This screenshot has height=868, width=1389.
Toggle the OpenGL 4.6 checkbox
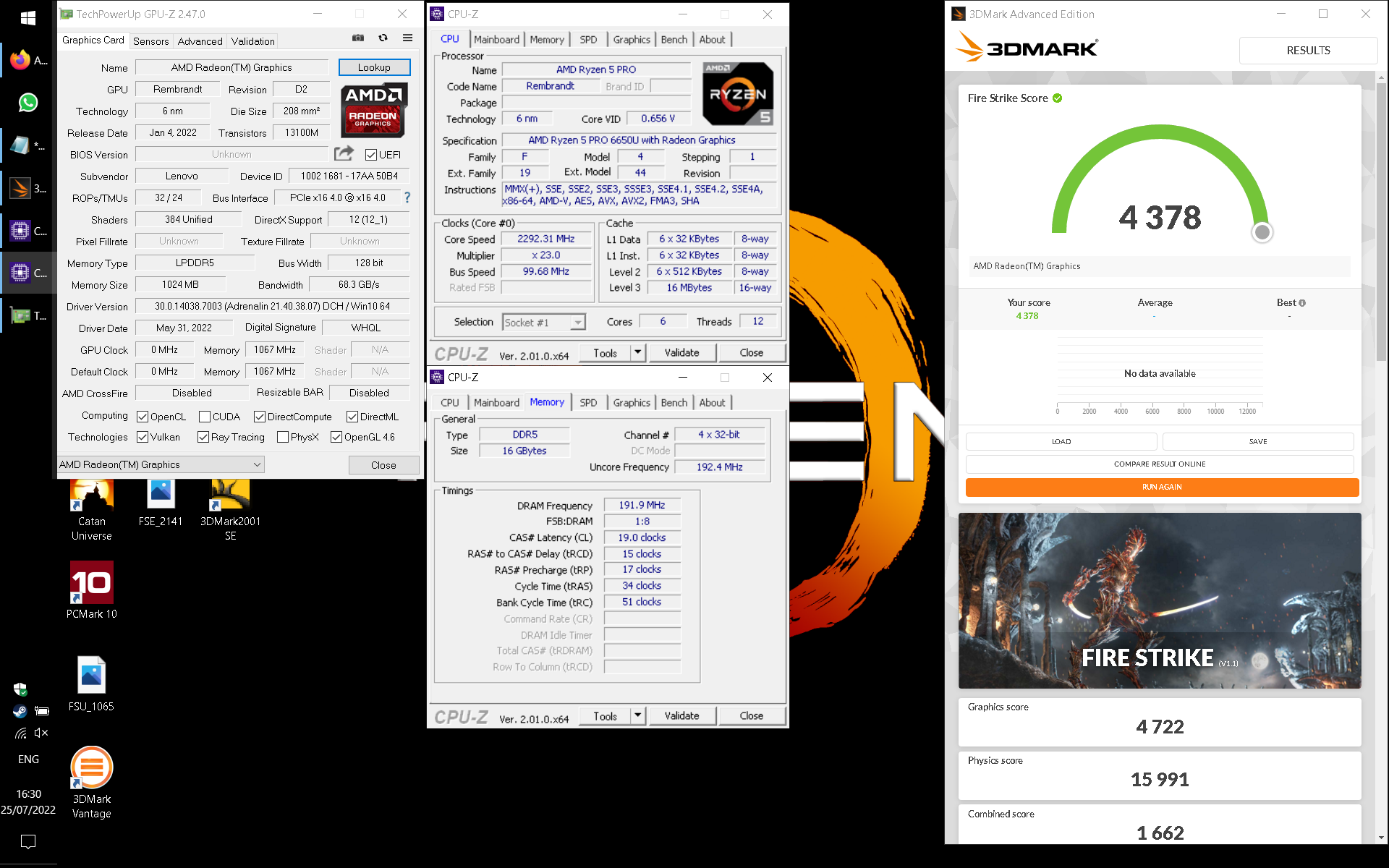336,437
